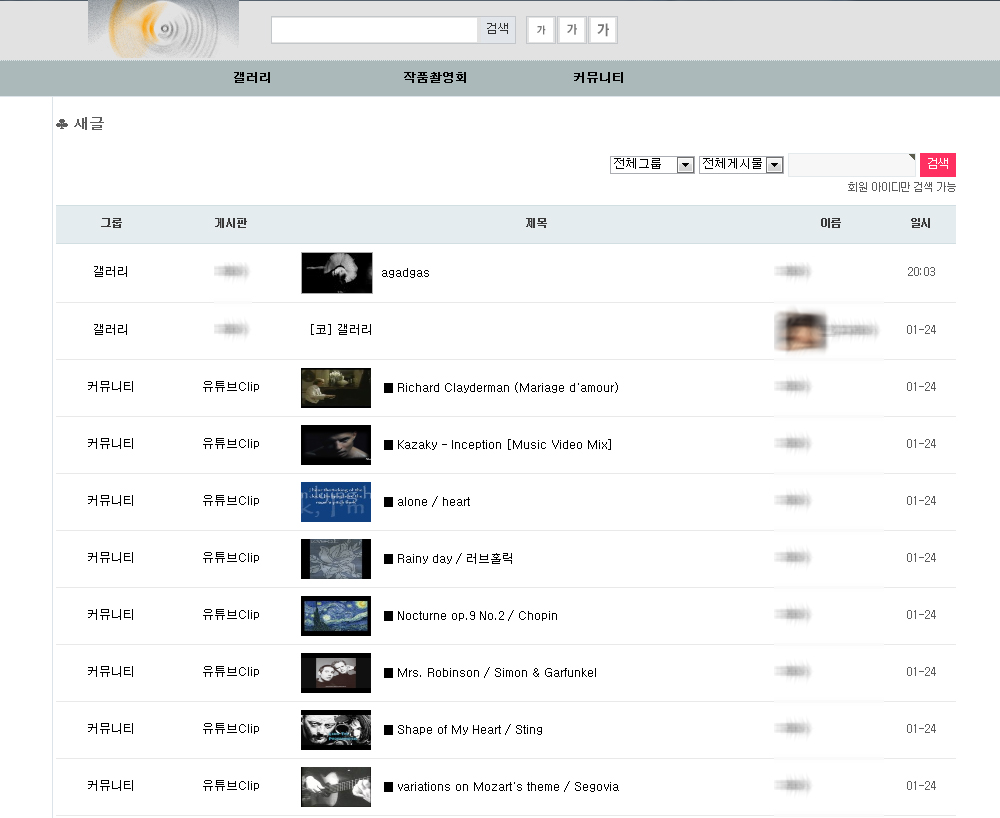
Task: Click the top header search field
Action: (x=374, y=30)
